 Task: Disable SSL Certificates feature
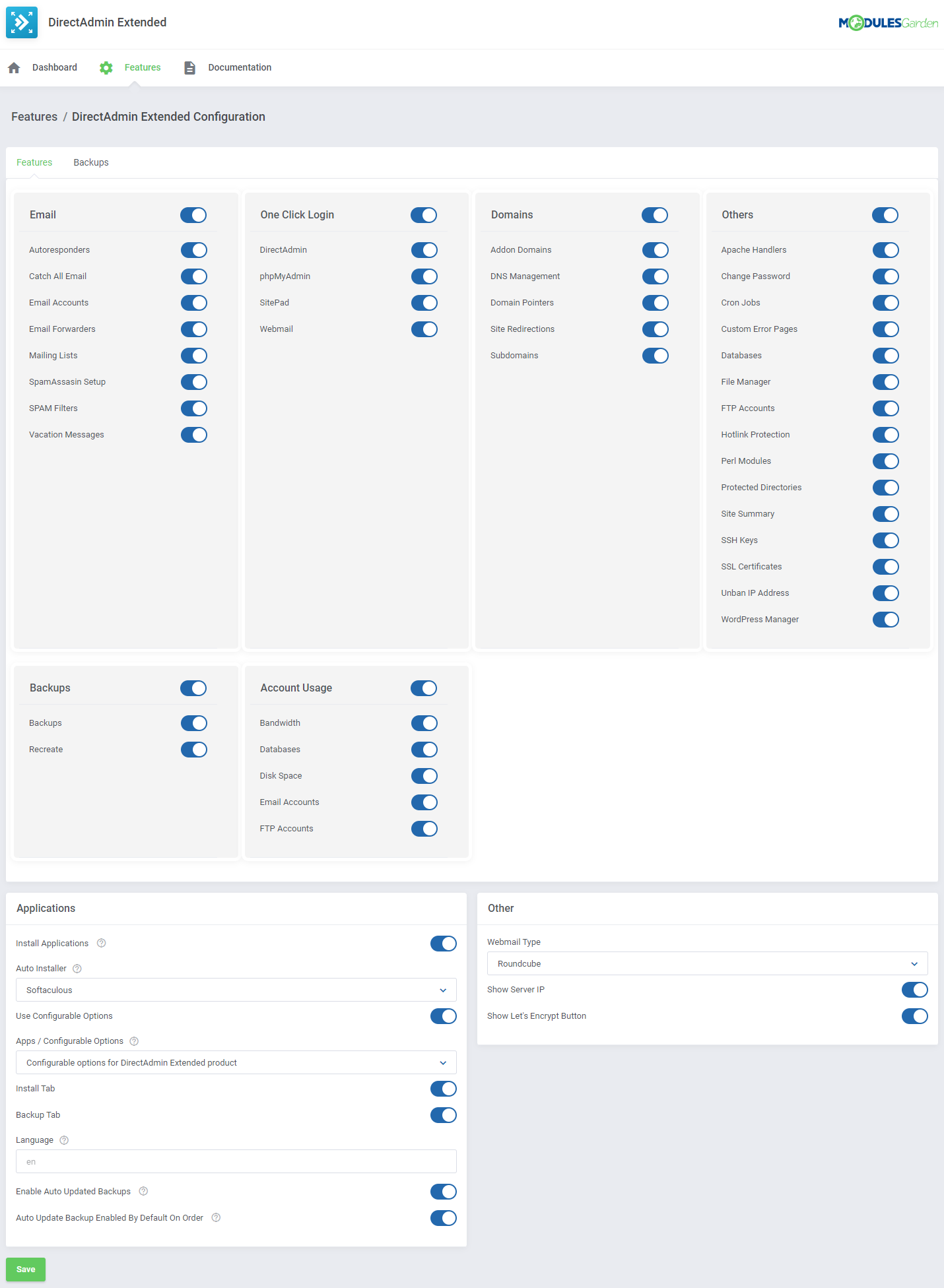coord(886,567)
